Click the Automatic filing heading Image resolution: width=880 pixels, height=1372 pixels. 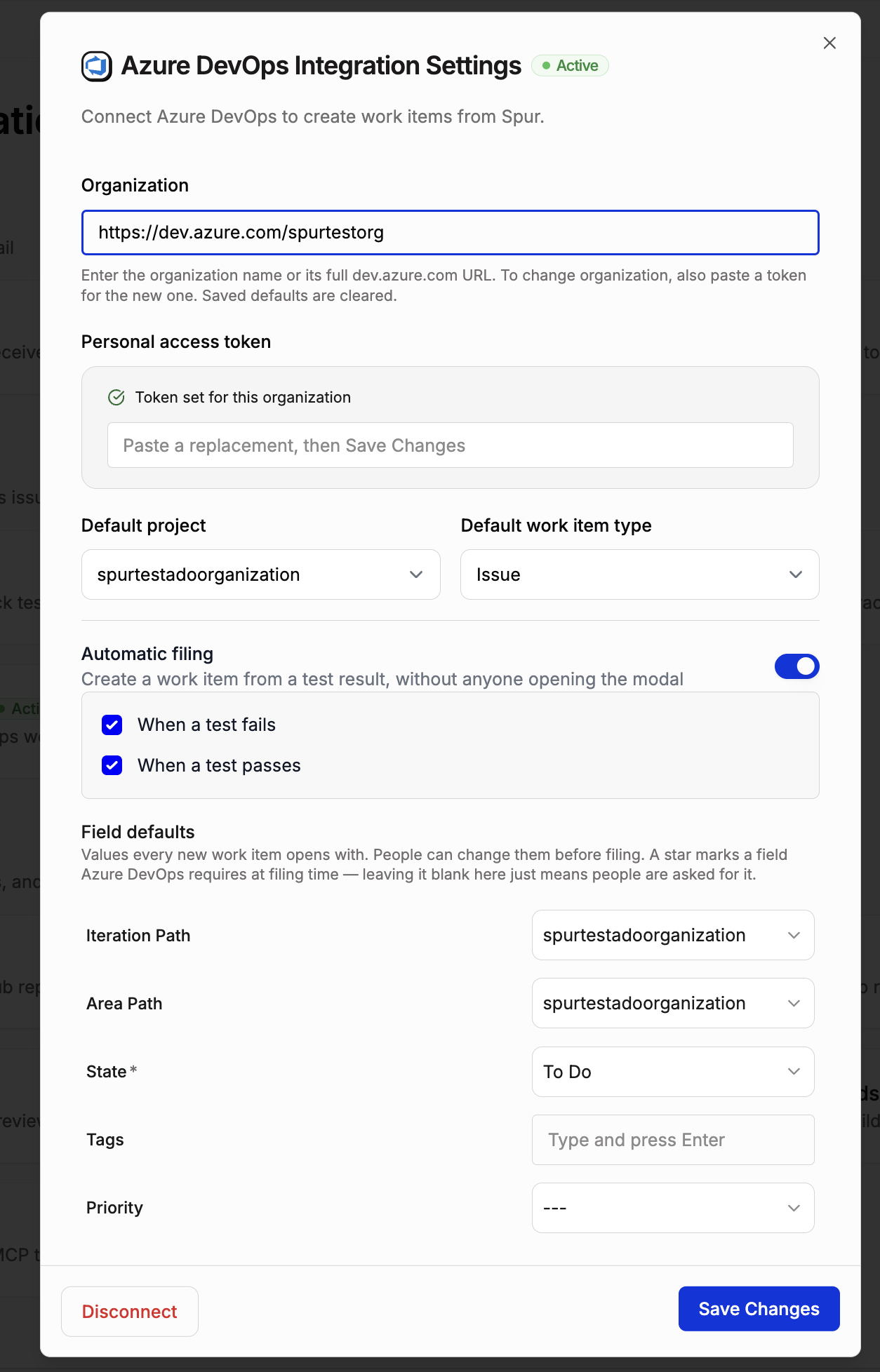[147, 654]
